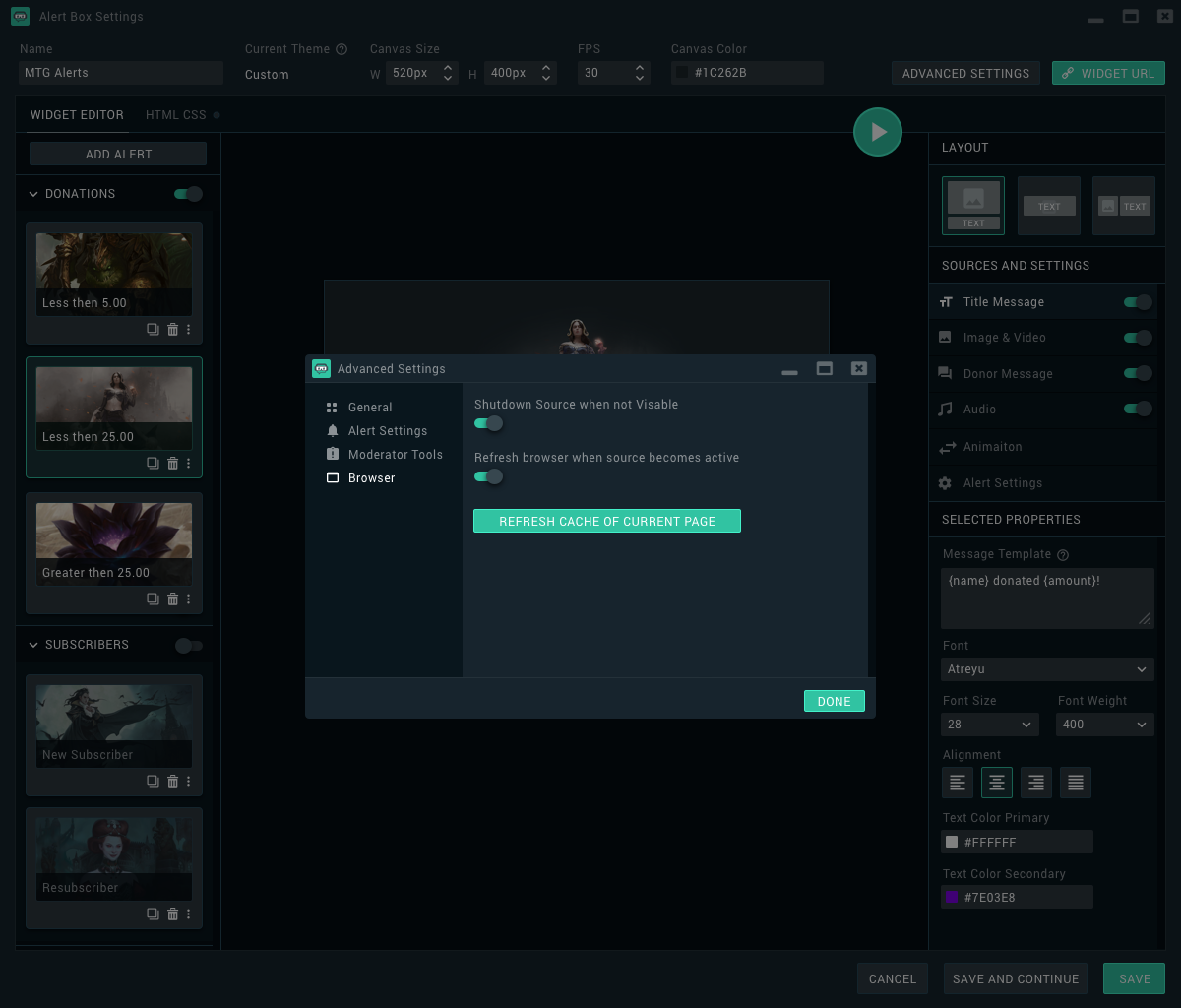This screenshot has width=1181, height=1008.
Task: Open the Widget URL button
Action: point(1108,73)
